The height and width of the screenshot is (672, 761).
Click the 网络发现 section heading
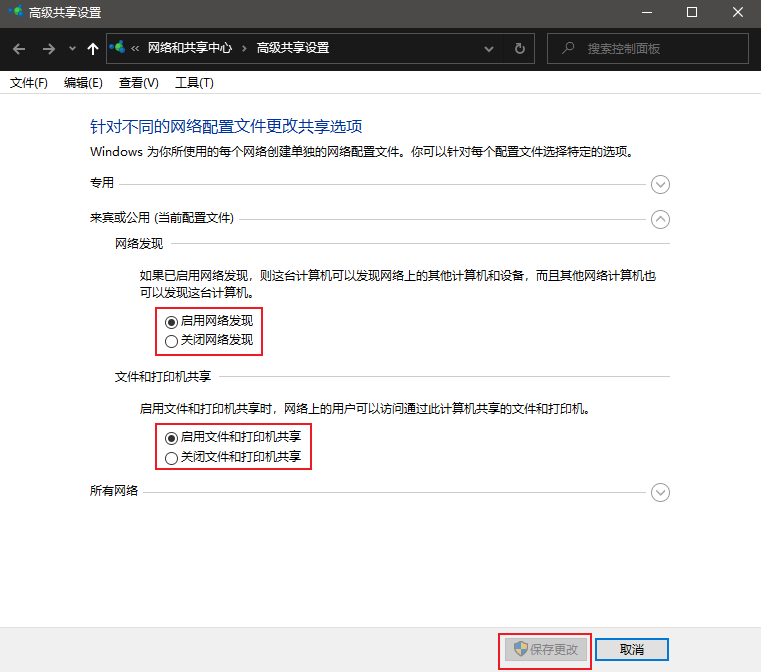point(139,244)
